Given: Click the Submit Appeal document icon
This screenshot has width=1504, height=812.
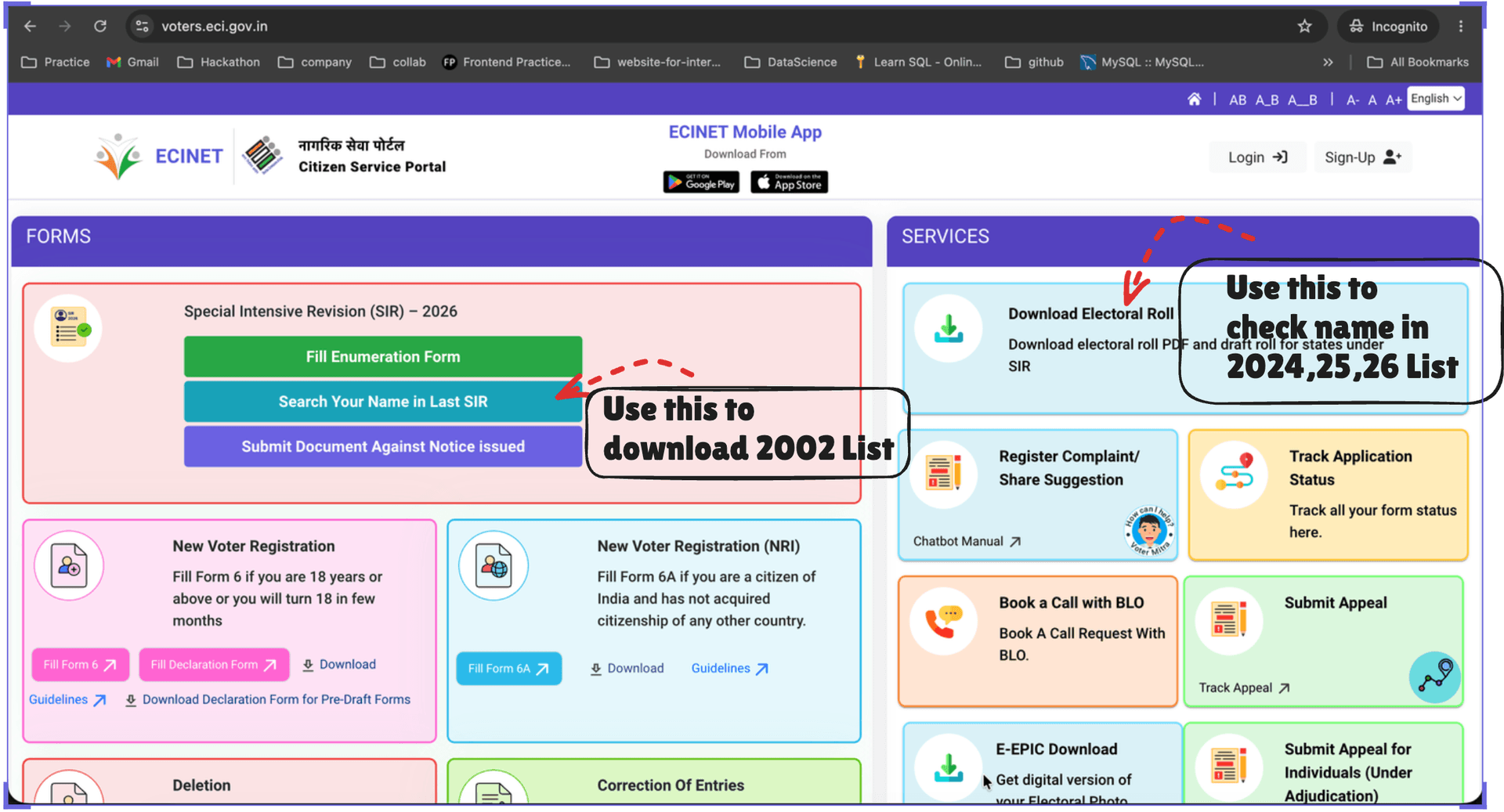Looking at the screenshot, I should 1228,621.
